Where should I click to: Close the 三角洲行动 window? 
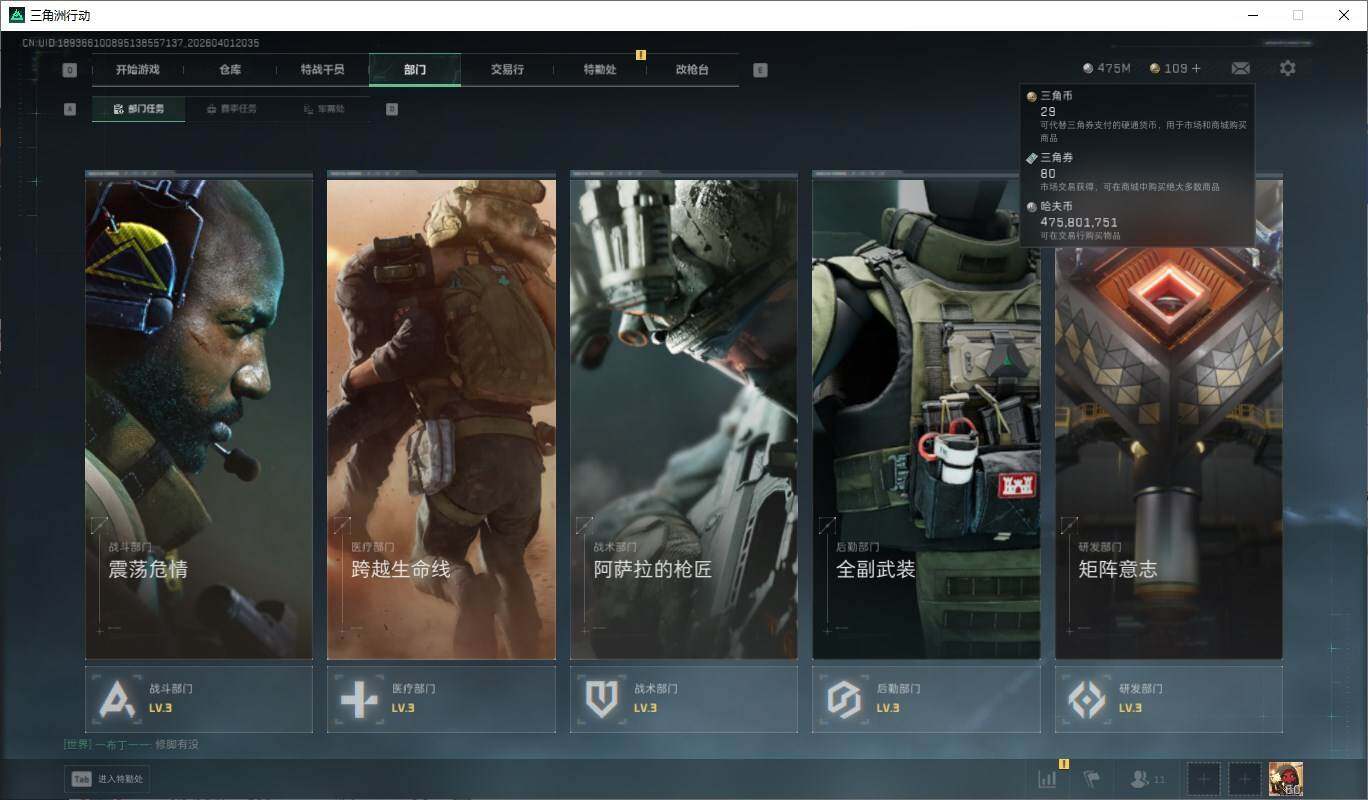(x=1344, y=15)
